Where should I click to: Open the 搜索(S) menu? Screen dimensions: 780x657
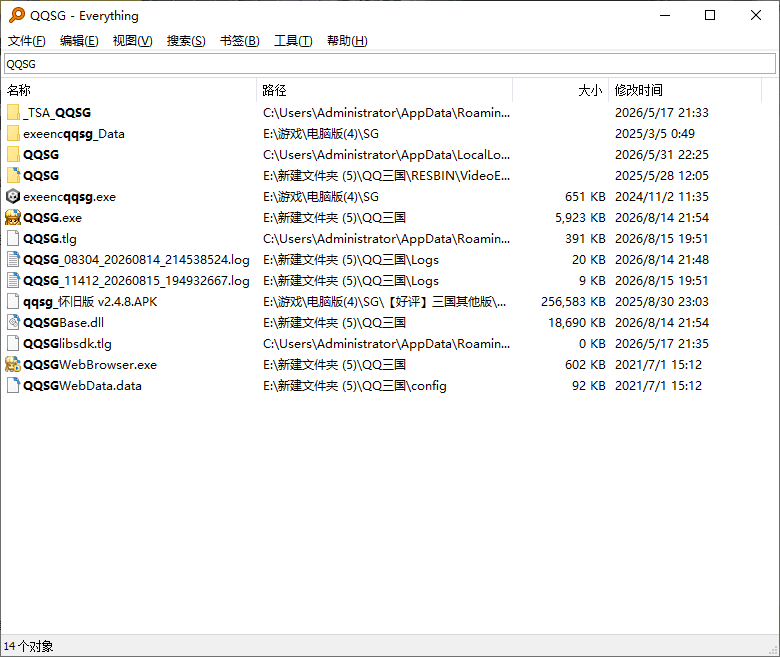[x=186, y=41]
